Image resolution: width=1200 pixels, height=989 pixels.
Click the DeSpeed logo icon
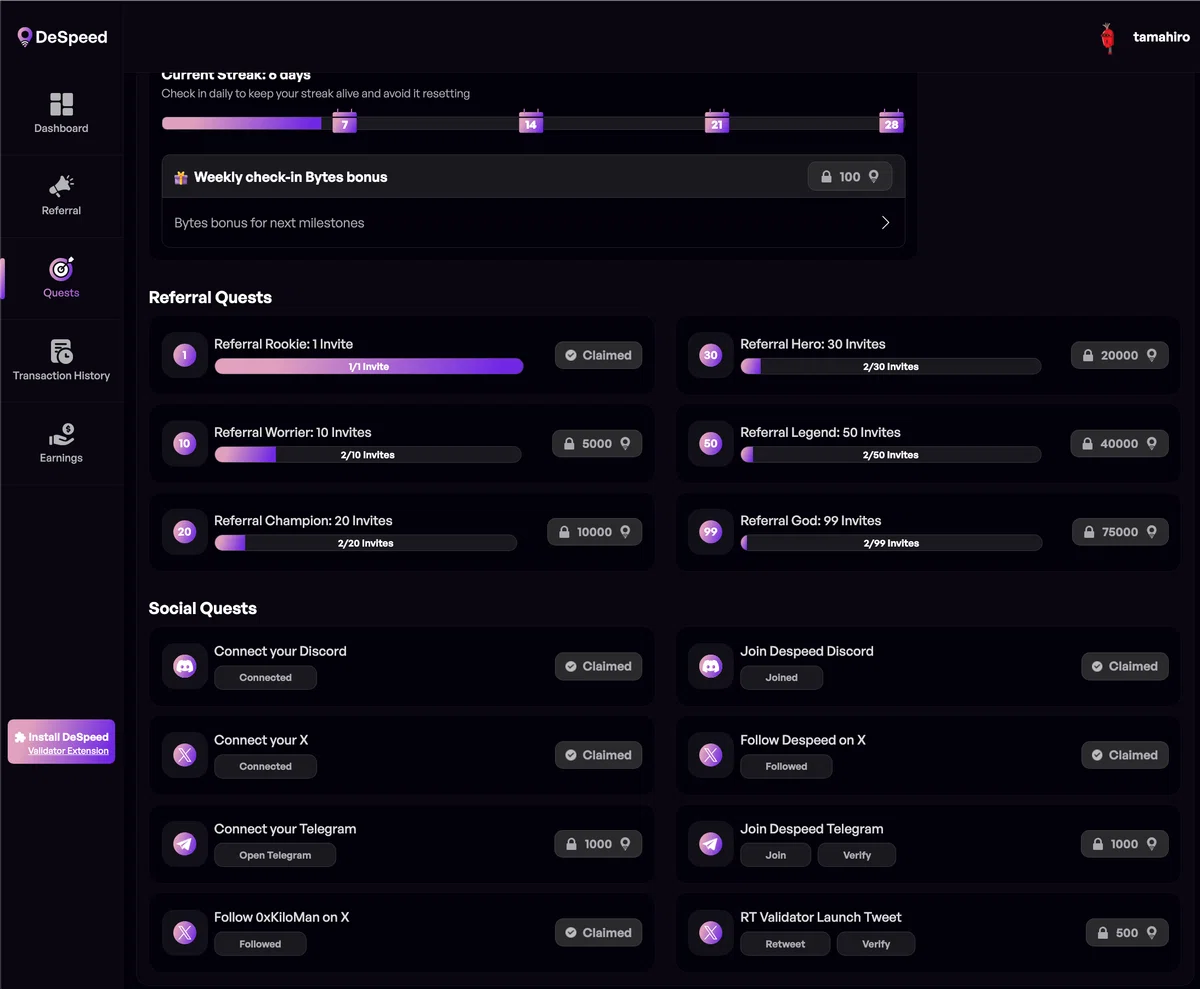tap(25, 37)
